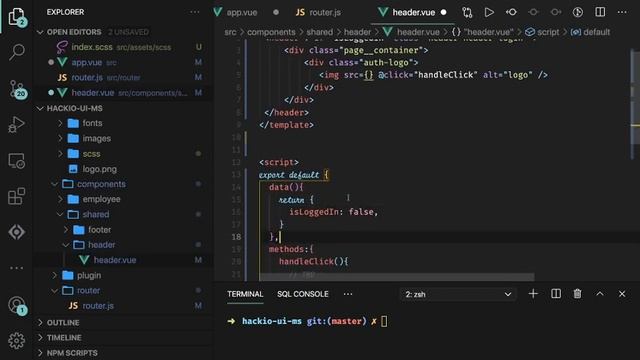Expand the OUTLINE section
Viewport: 640px width, 360px height.
click(40, 322)
